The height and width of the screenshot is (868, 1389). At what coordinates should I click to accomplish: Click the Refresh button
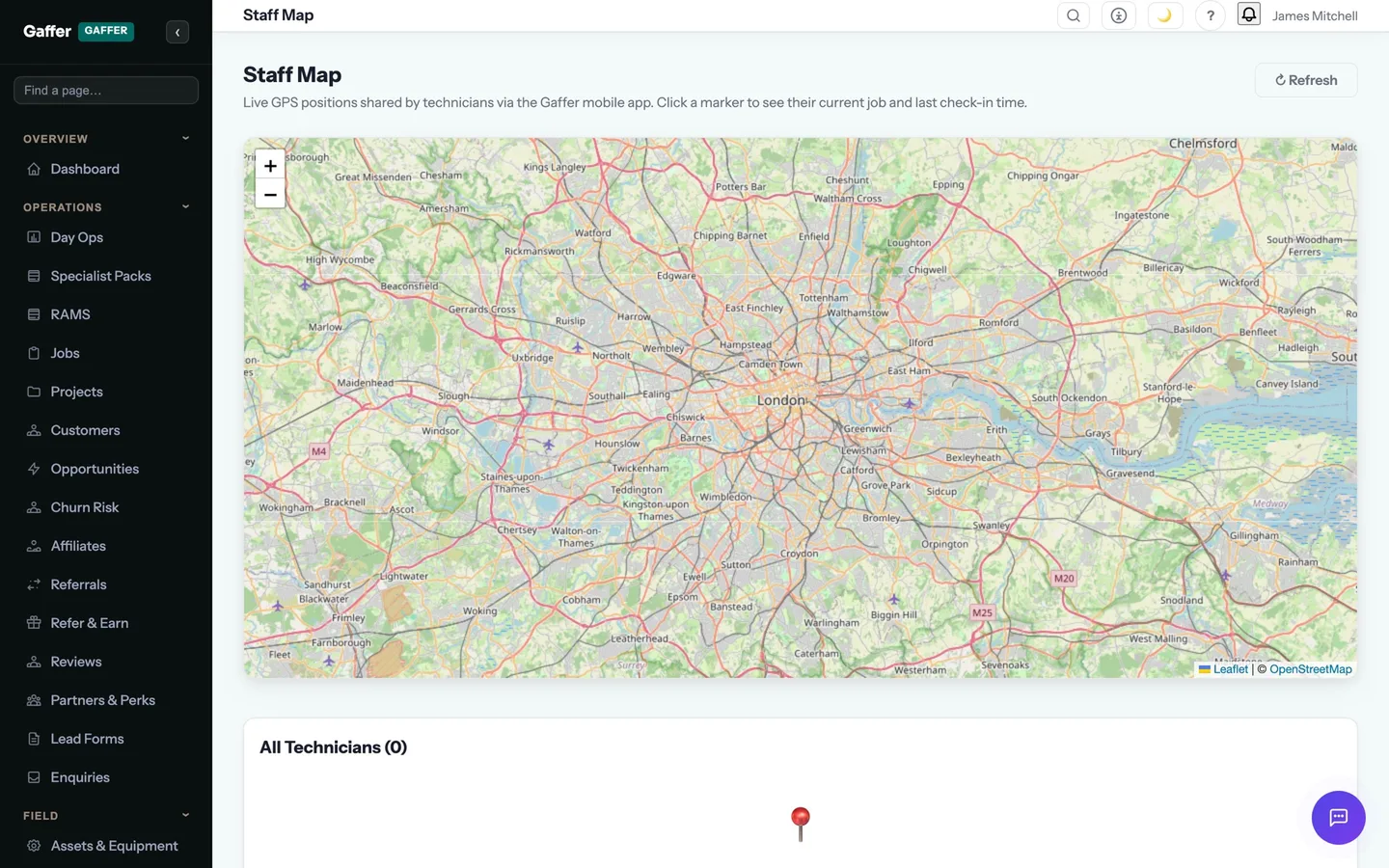coord(1306,80)
